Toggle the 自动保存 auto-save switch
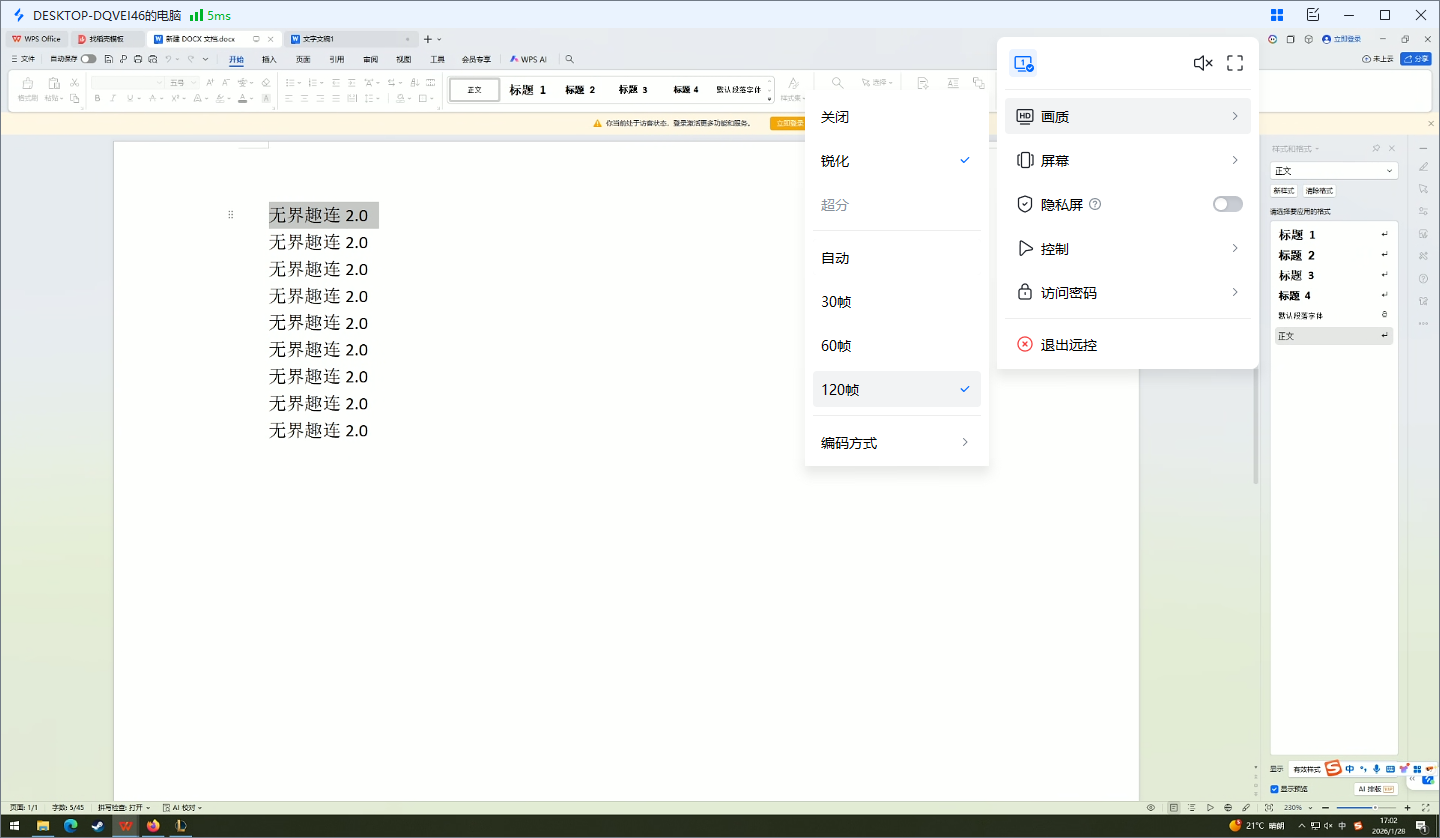Image resolution: width=1440 pixels, height=838 pixels. point(89,59)
